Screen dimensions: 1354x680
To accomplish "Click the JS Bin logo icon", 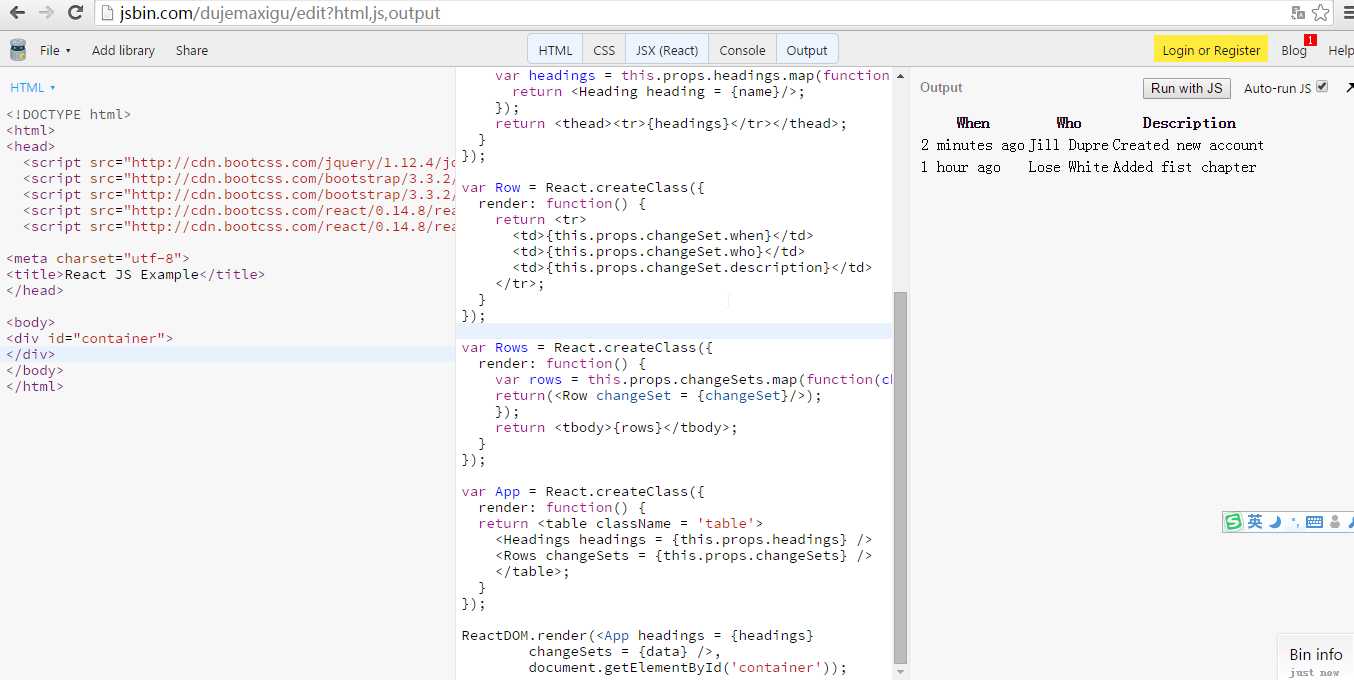I will pyautogui.click(x=18, y=50).
